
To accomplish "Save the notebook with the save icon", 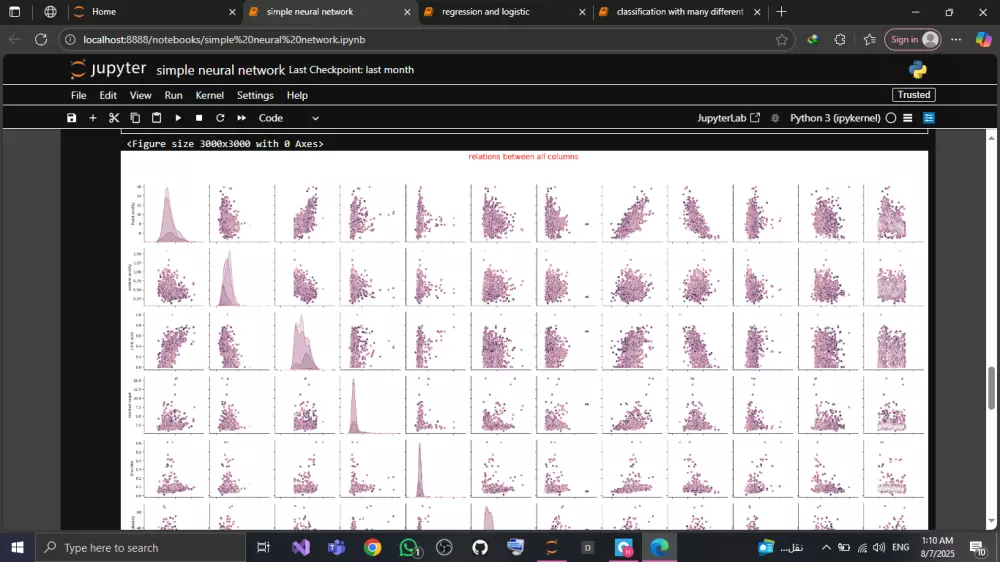I will tap(71, 118).
